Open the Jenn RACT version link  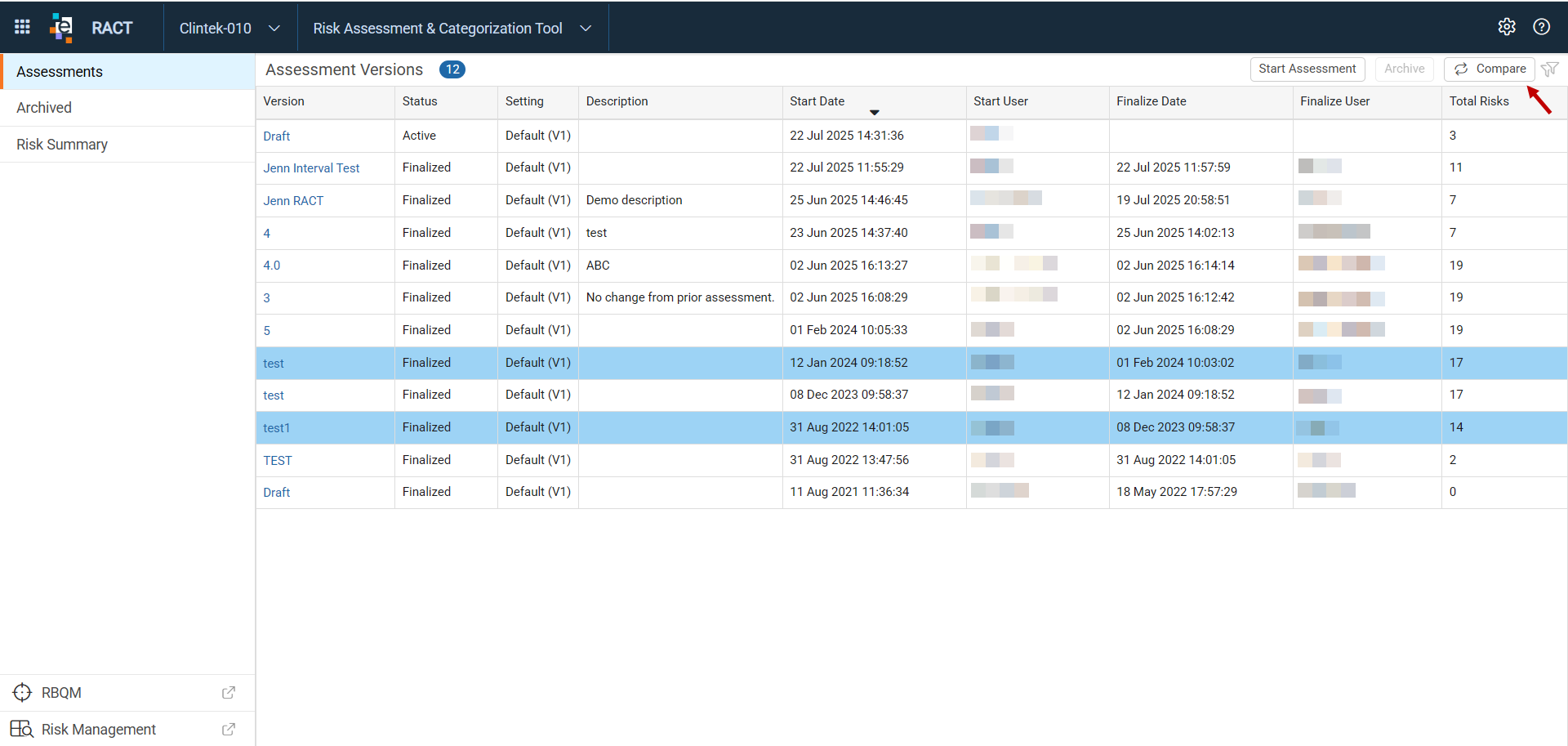click(x=293, y=201)
